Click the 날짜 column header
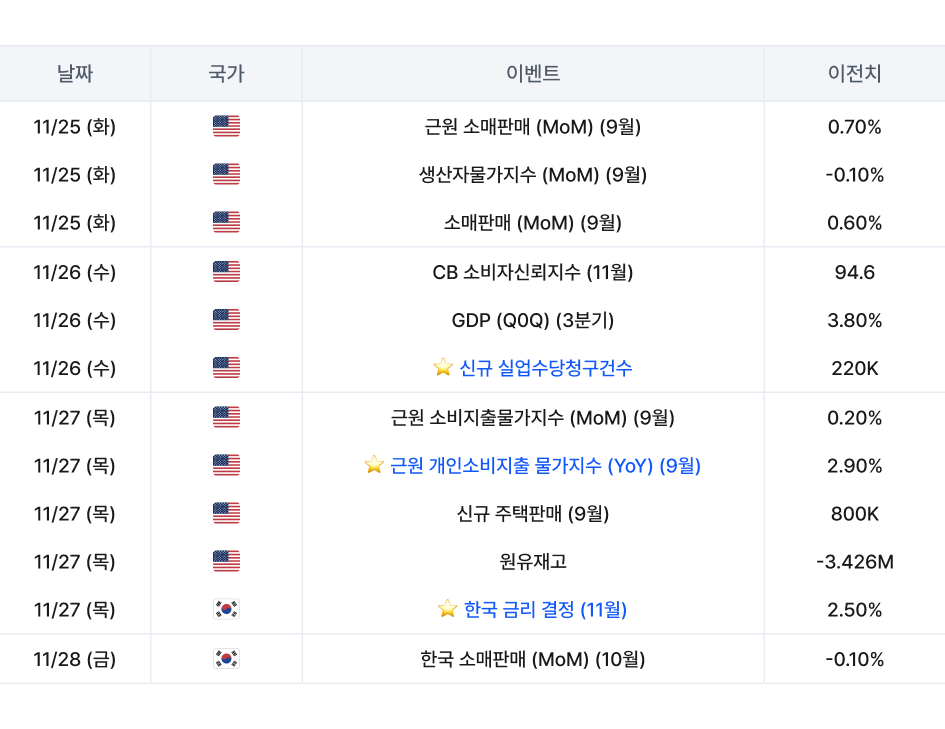945x729 pixels. [x=75, y=74]
